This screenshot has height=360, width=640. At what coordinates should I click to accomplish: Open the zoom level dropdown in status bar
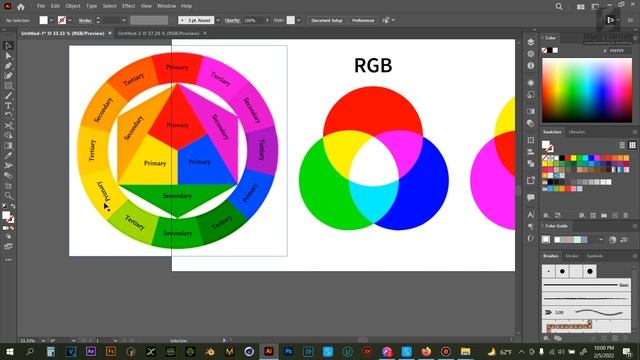pos(43,340)
